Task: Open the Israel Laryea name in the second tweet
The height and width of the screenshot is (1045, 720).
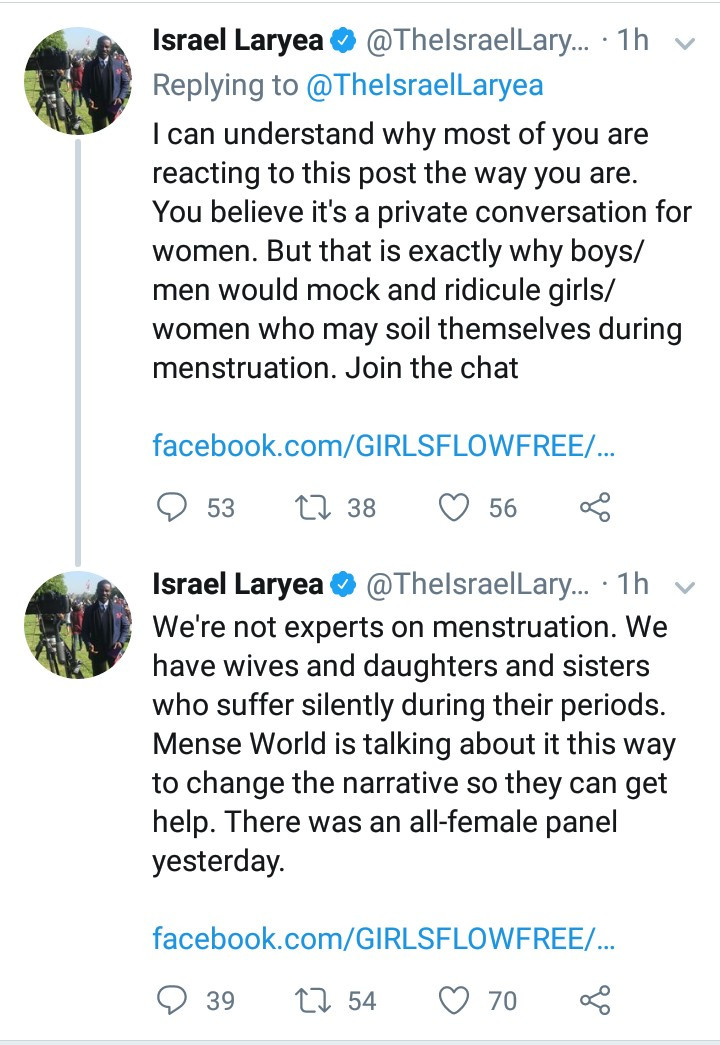Action: click(237, 584)
